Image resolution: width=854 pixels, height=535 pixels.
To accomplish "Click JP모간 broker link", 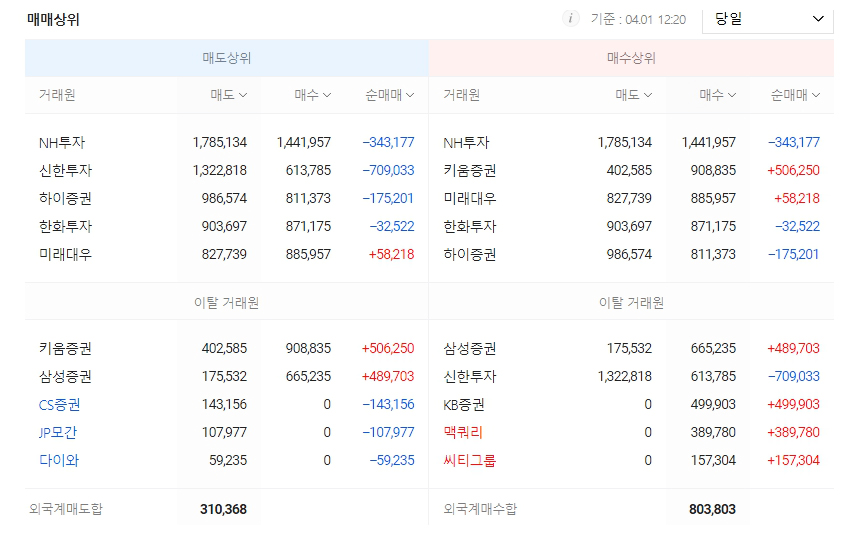I will pos(58,433).
